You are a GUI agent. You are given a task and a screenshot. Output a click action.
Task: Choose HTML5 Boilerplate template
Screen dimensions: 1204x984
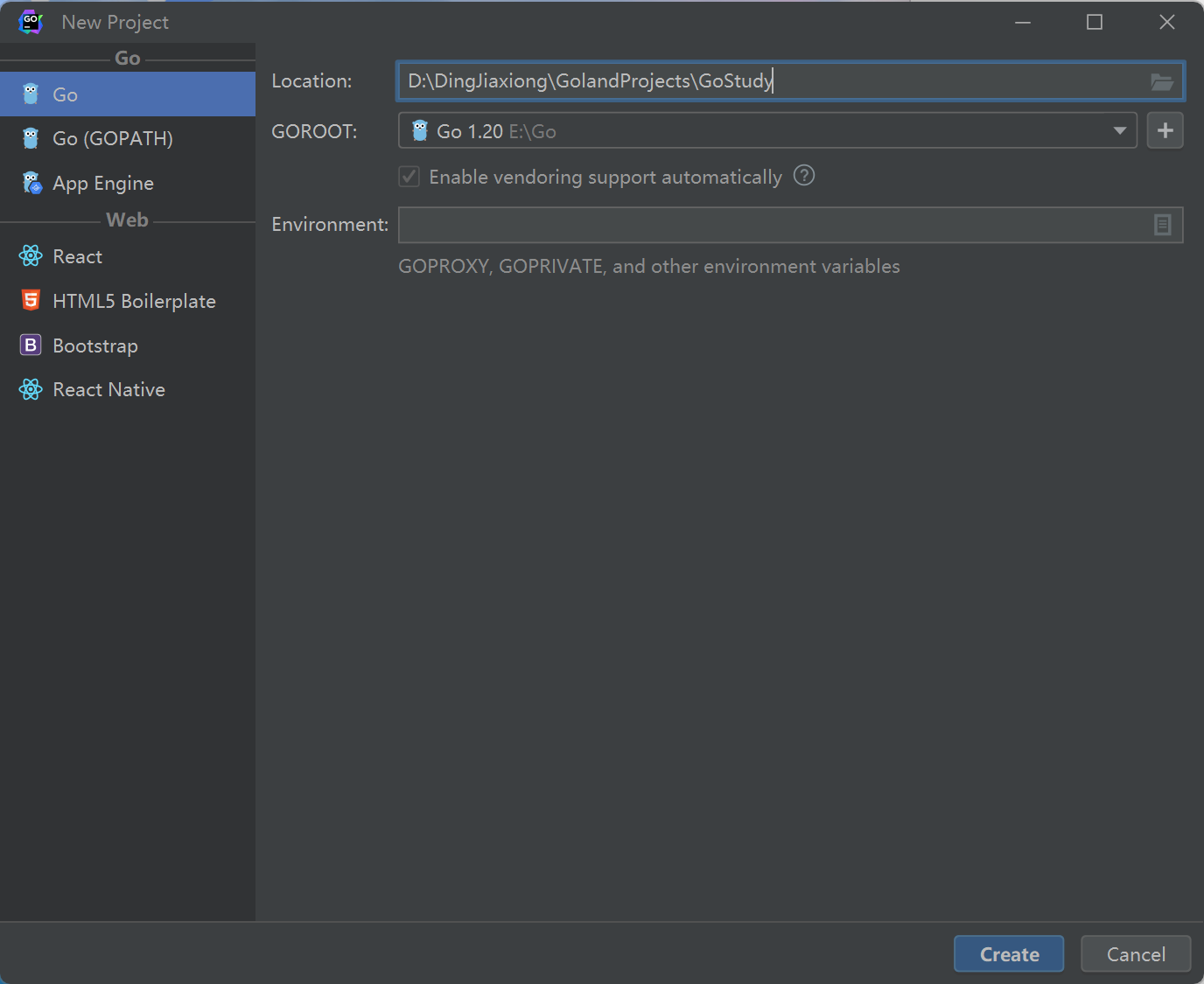tap(128, 301)
